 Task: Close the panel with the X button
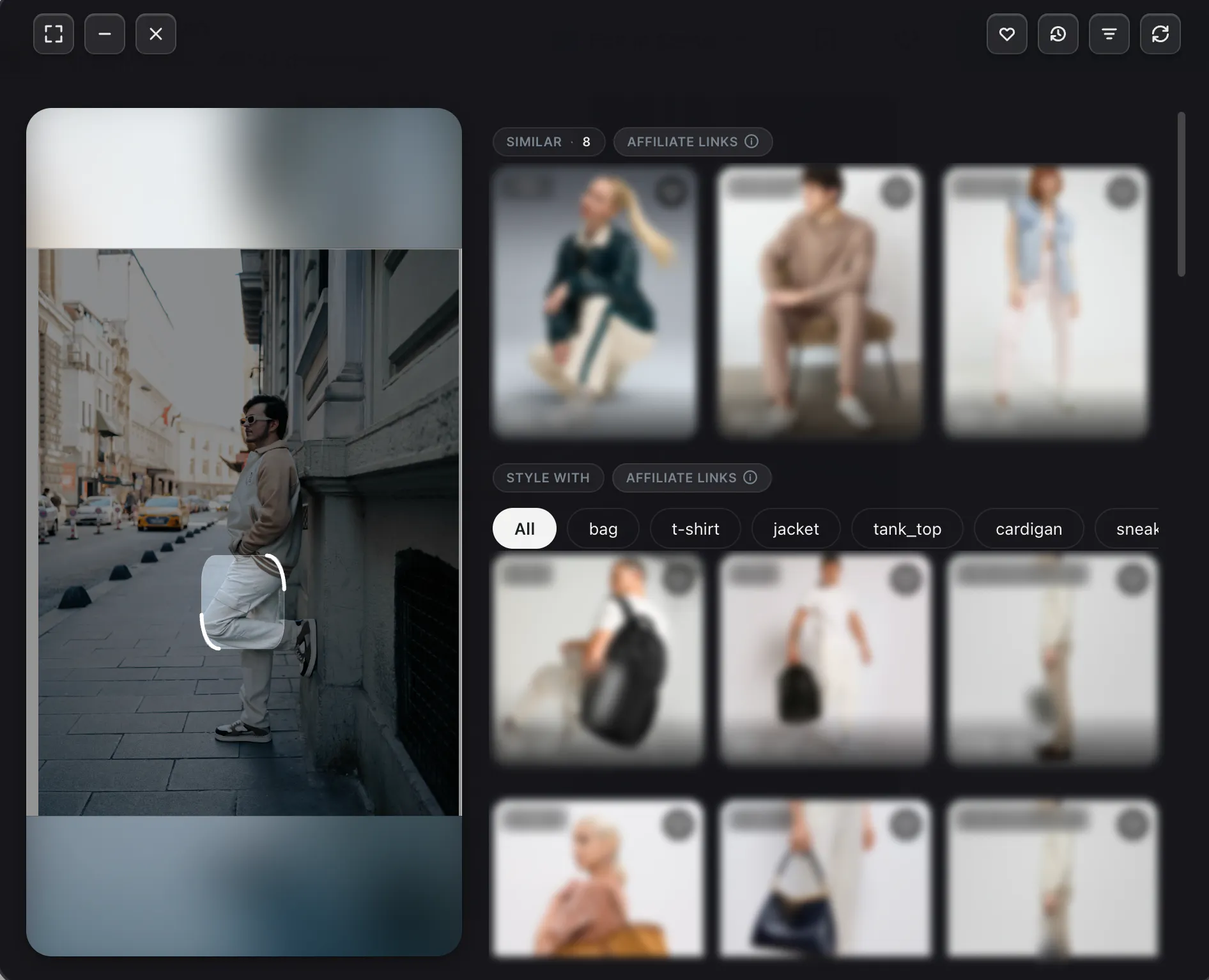click(x=156, y=34)
